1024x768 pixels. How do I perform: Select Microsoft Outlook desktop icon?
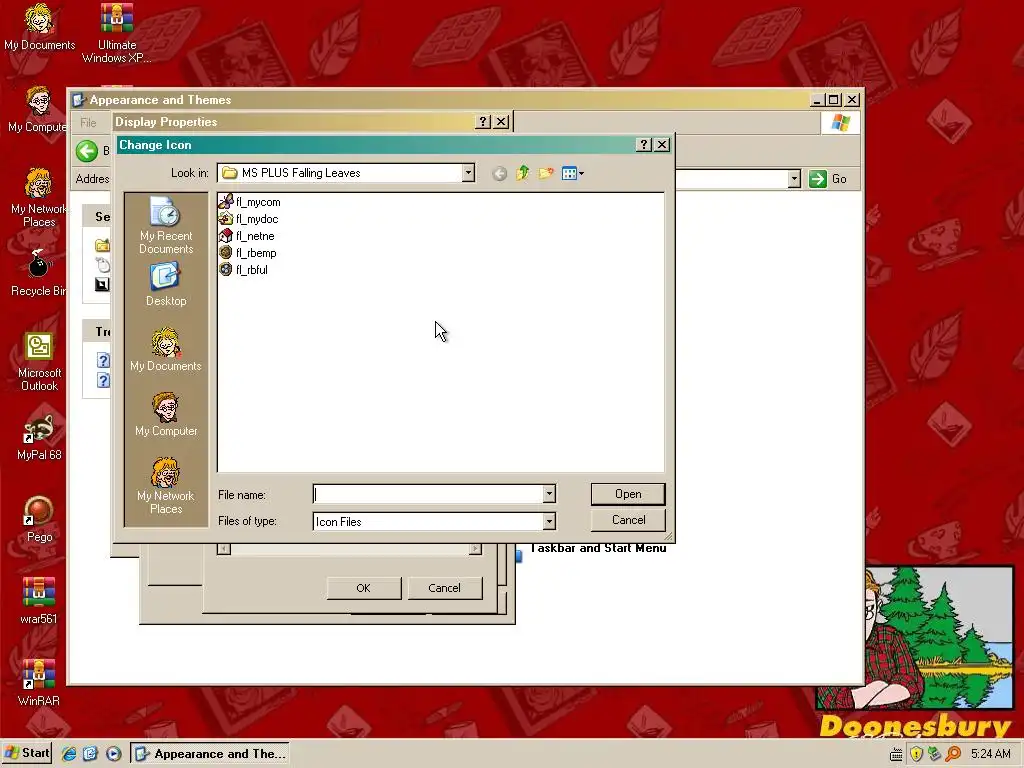point(39,362)
